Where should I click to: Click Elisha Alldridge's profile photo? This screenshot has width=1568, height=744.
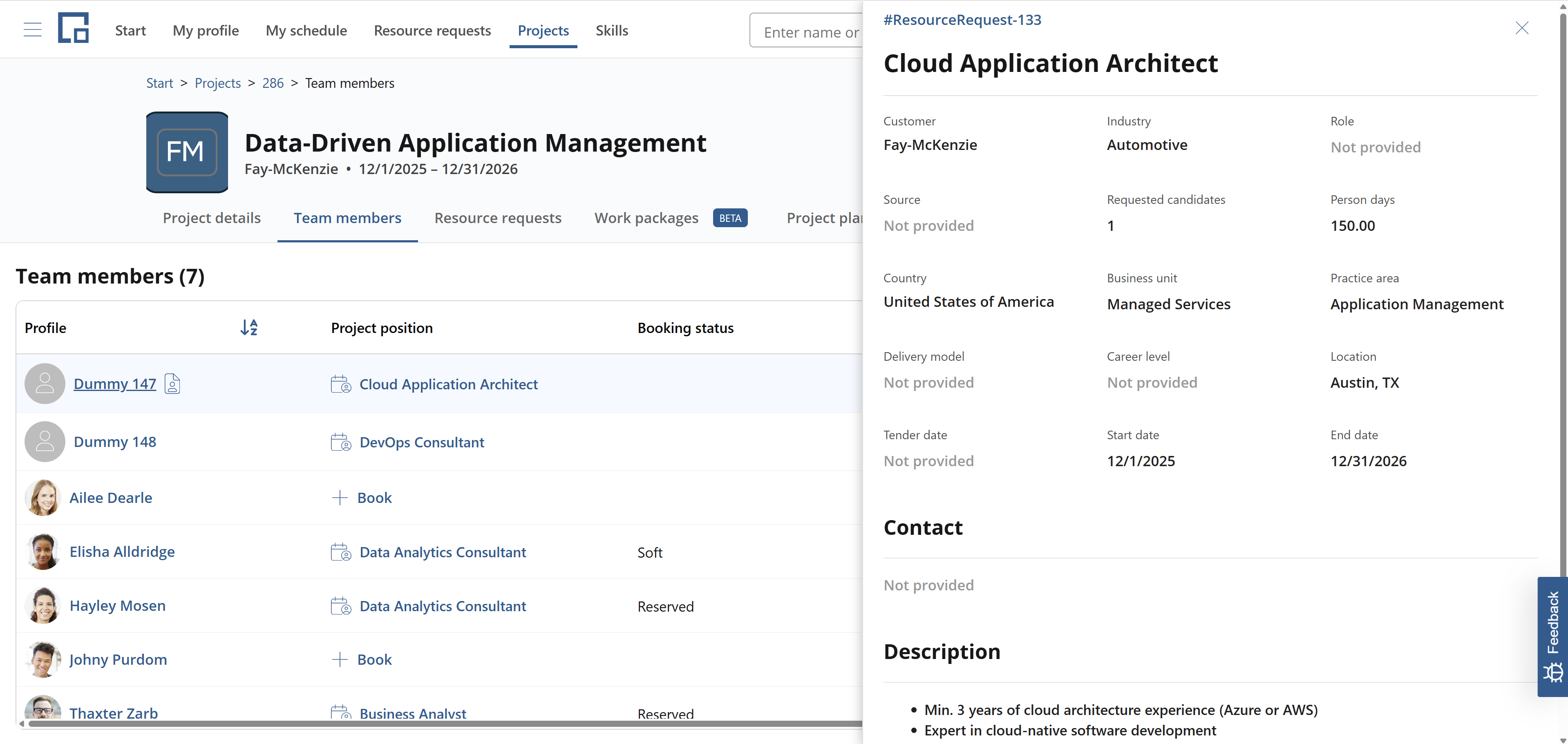(42, 552)
